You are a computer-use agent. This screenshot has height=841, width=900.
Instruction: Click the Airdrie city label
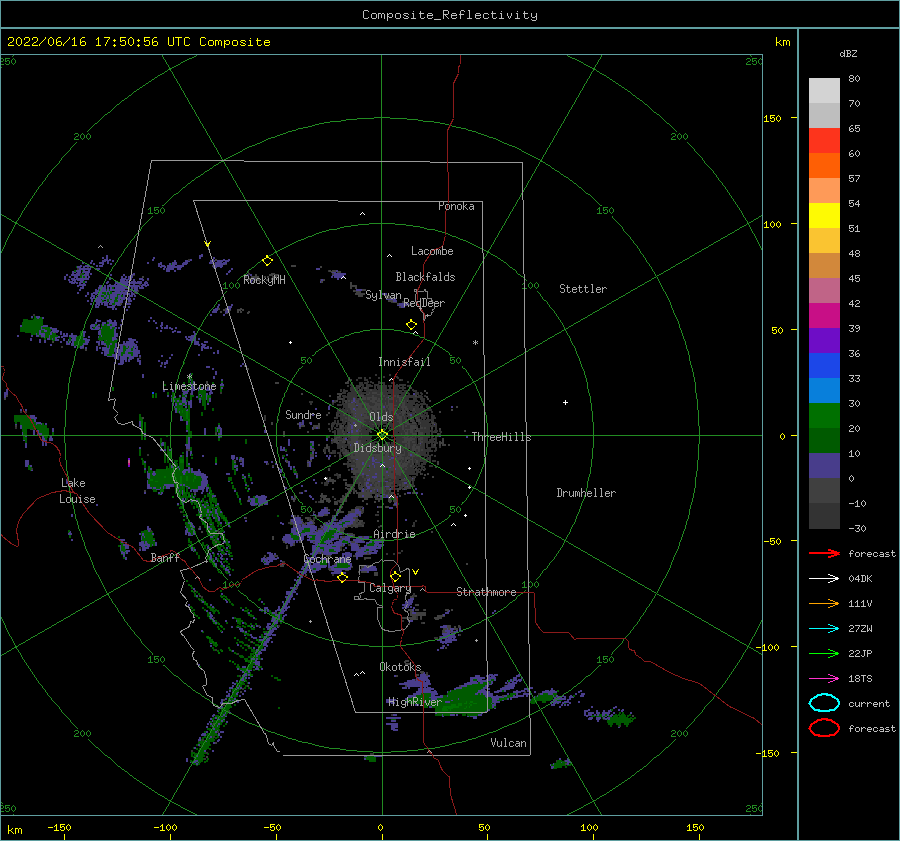pyautogui.click(x=394, y=534)
